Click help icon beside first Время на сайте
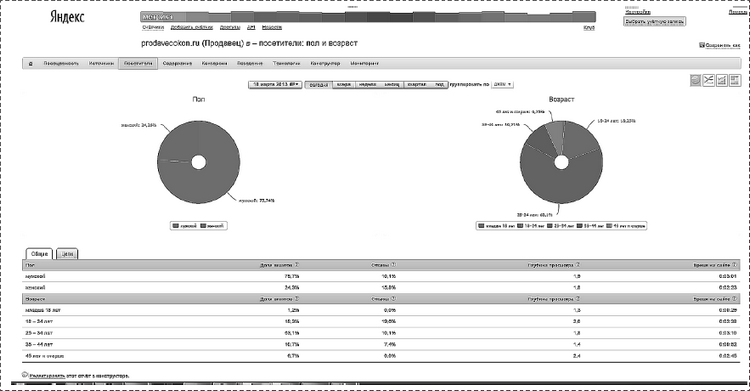Screen dimensions: 750x391 coord(734,265)
